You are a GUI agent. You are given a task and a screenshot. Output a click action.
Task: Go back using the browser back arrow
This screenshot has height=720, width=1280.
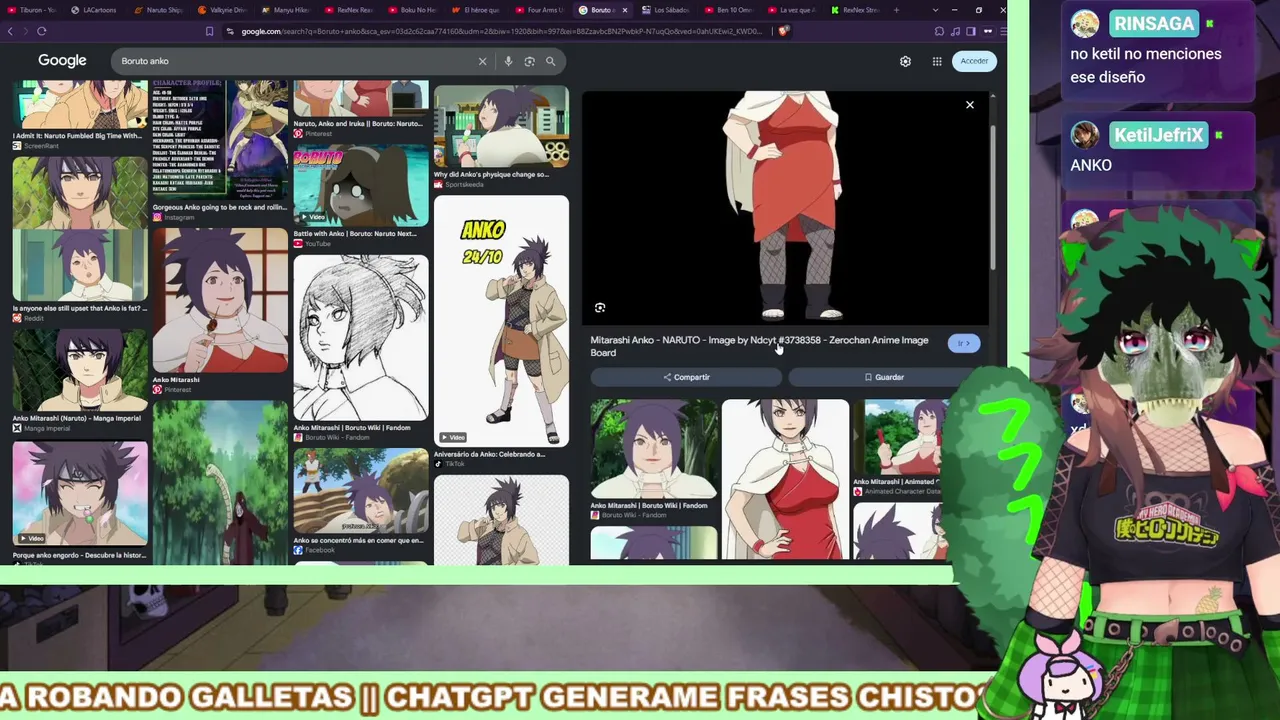[x=10, y=31]
